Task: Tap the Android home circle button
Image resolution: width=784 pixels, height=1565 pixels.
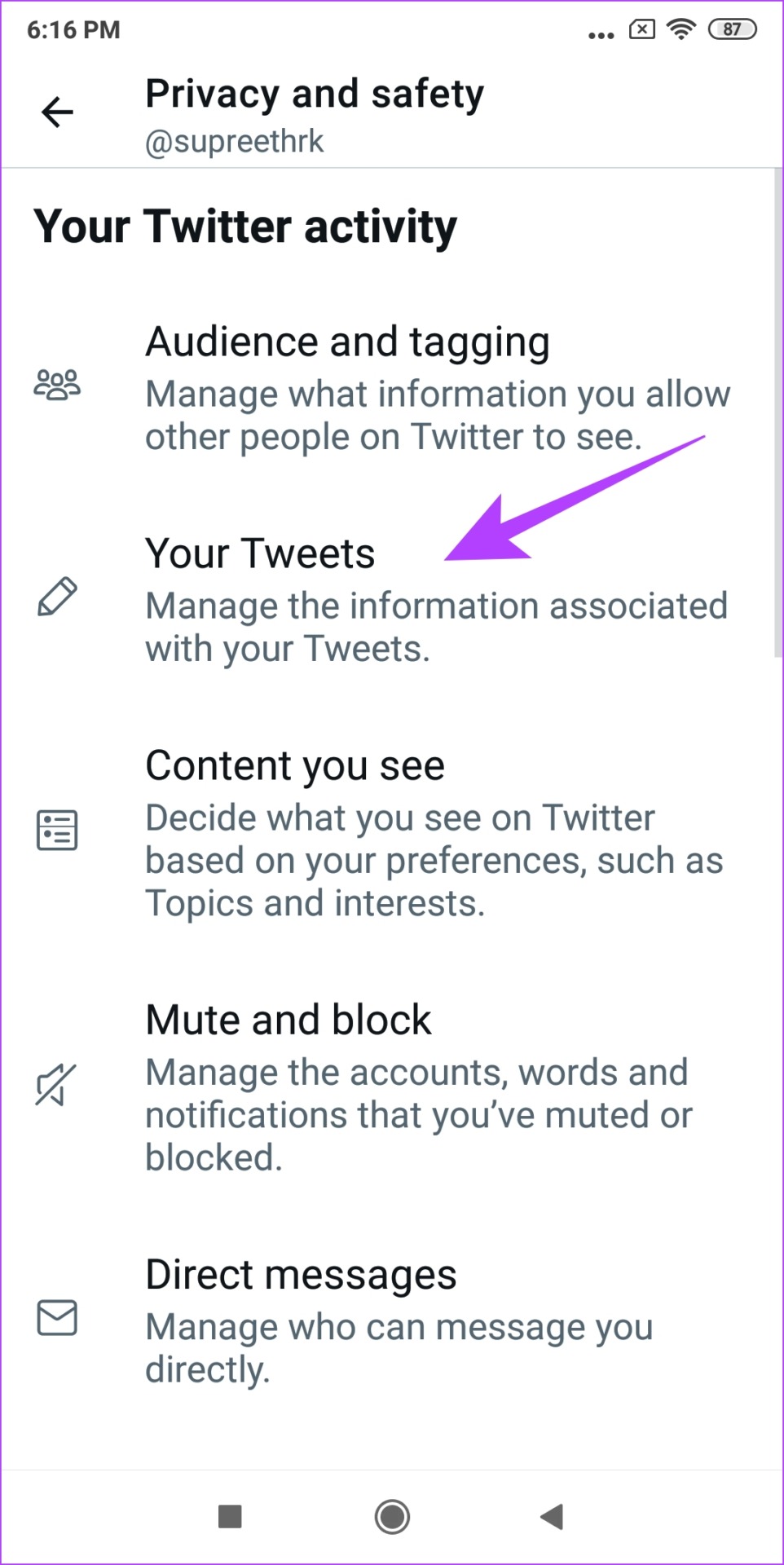Action: coord(392,1516)
